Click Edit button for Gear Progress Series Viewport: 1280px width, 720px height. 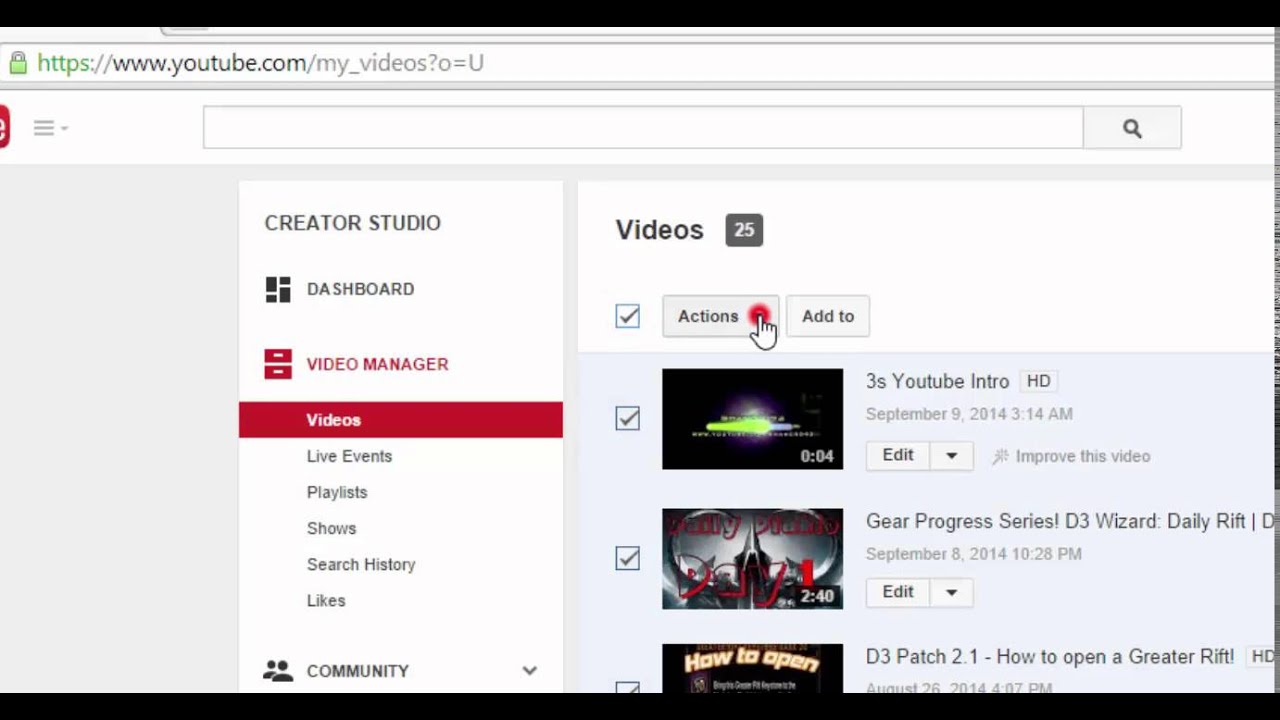[x=898, y=592]
